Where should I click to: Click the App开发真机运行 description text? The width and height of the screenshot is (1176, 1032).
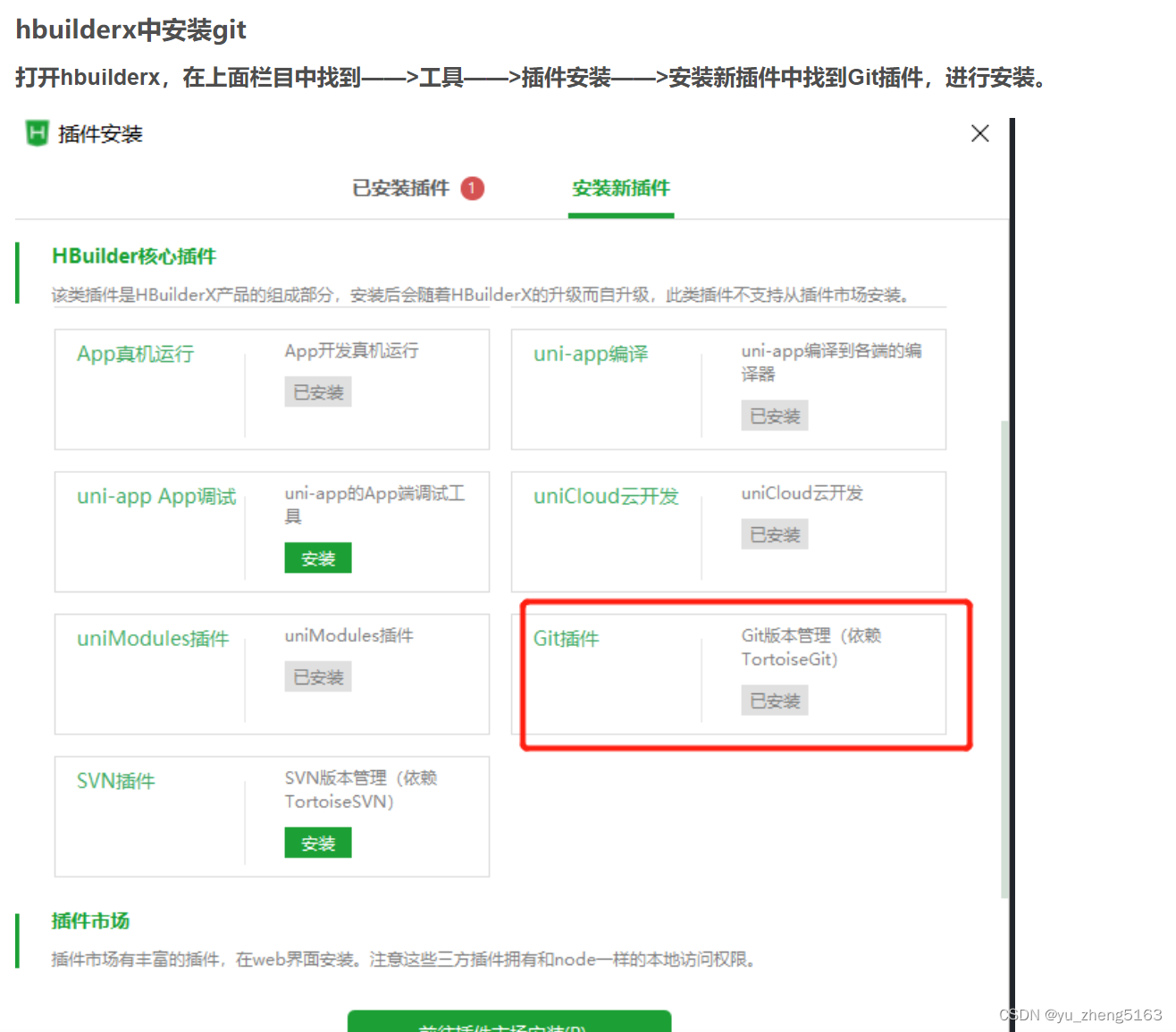[351, 350]
